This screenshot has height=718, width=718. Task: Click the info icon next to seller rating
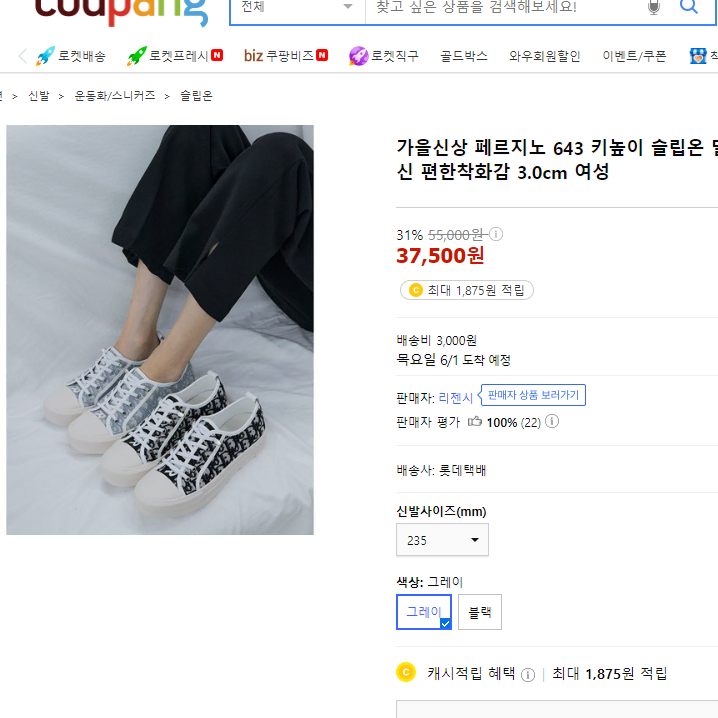(552, 421)
